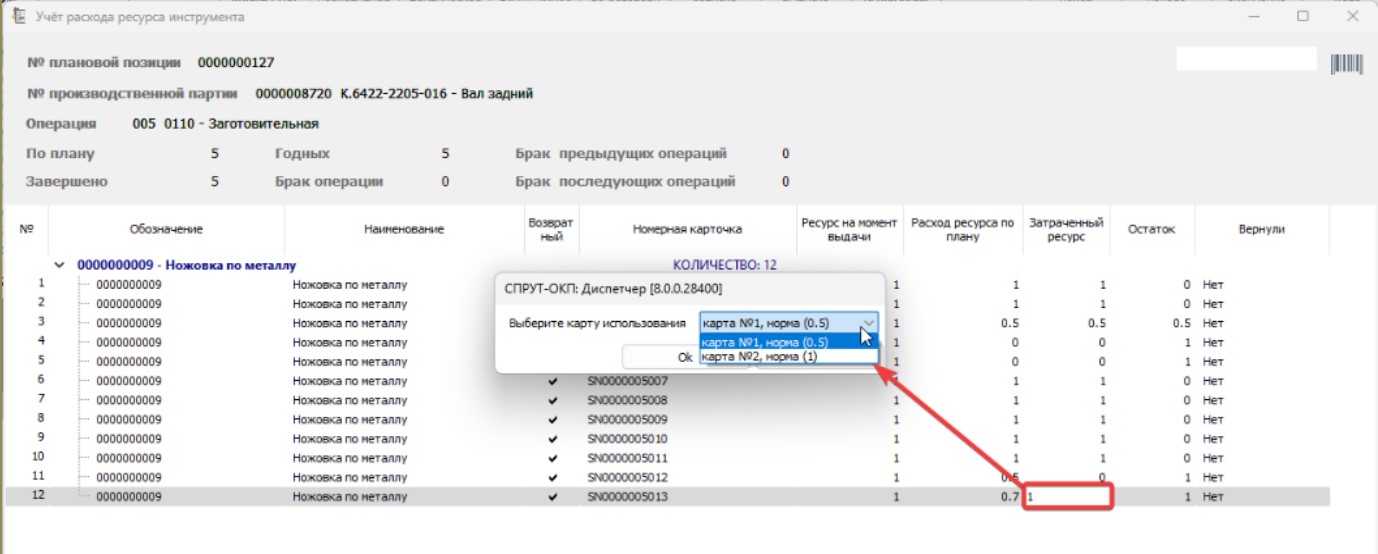Screen dimensions: 1378x554
Task: Click the Затраченный ресурс cell in row 12
Action: point(1068,497)
